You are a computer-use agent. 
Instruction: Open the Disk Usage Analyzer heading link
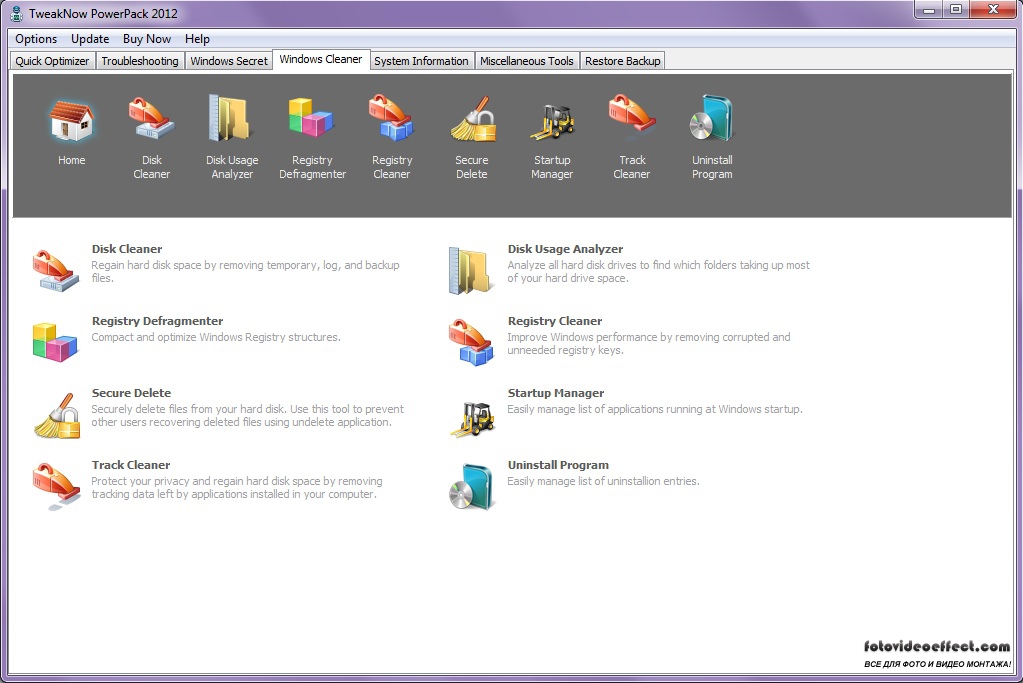point(565,249)
